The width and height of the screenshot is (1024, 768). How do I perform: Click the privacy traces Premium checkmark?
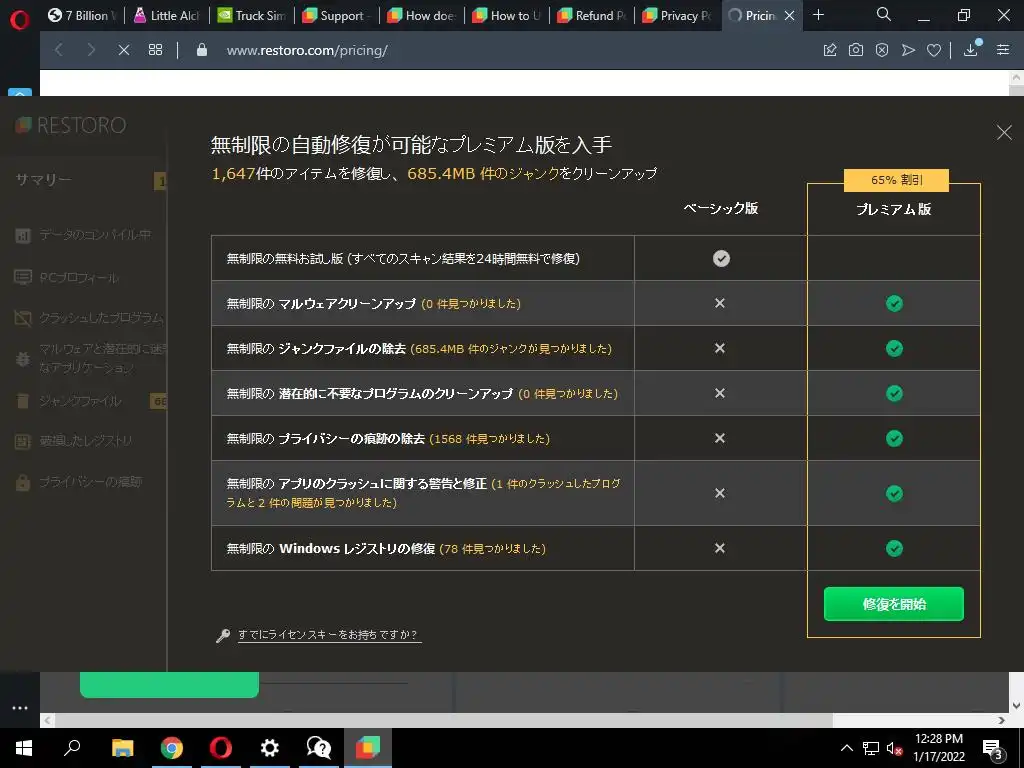click(894, 438)
